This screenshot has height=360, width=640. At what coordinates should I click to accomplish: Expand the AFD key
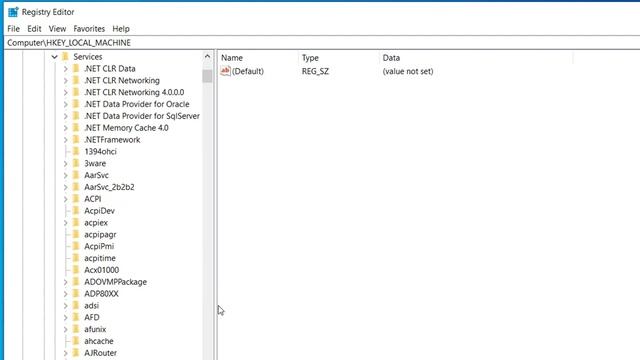point(66,318)
